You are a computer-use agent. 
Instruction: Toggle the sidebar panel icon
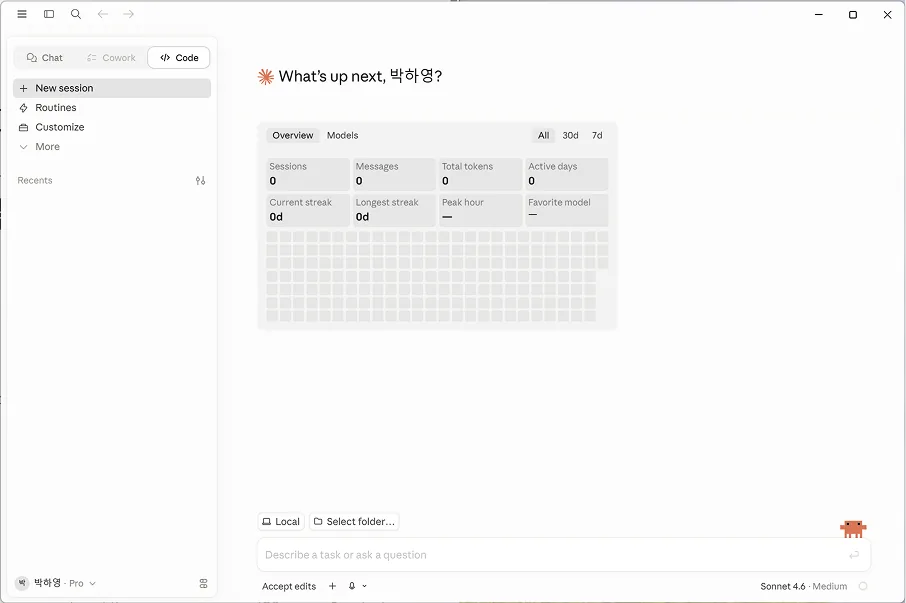(x=49, y=14)
